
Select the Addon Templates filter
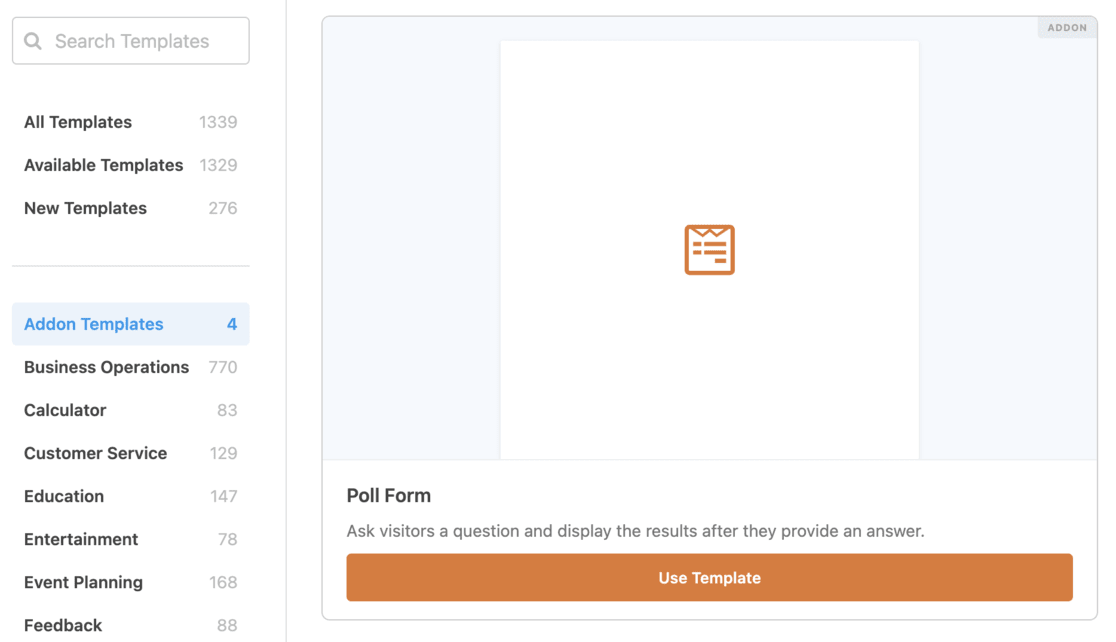click(93, 324)
